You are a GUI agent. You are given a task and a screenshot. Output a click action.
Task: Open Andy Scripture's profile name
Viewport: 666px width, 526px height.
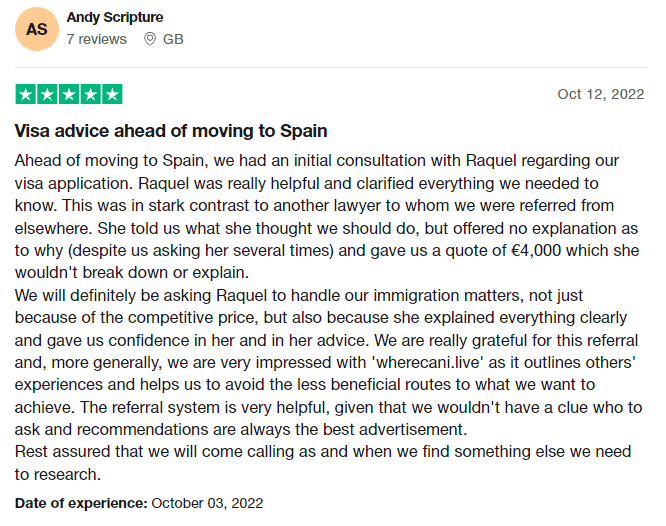[115, 17]
